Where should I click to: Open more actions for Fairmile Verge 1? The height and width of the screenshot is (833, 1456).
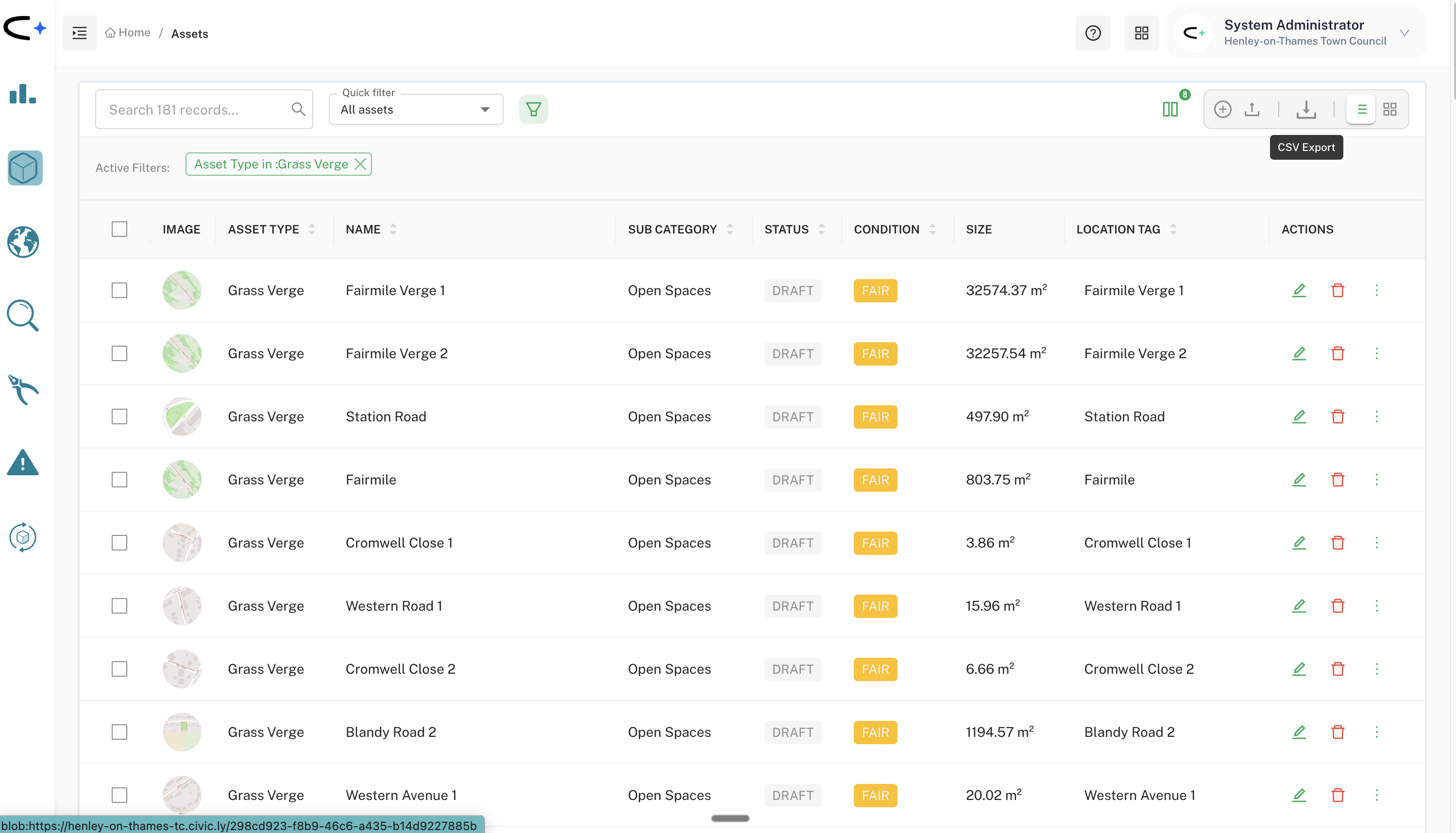coord(1377,290)
